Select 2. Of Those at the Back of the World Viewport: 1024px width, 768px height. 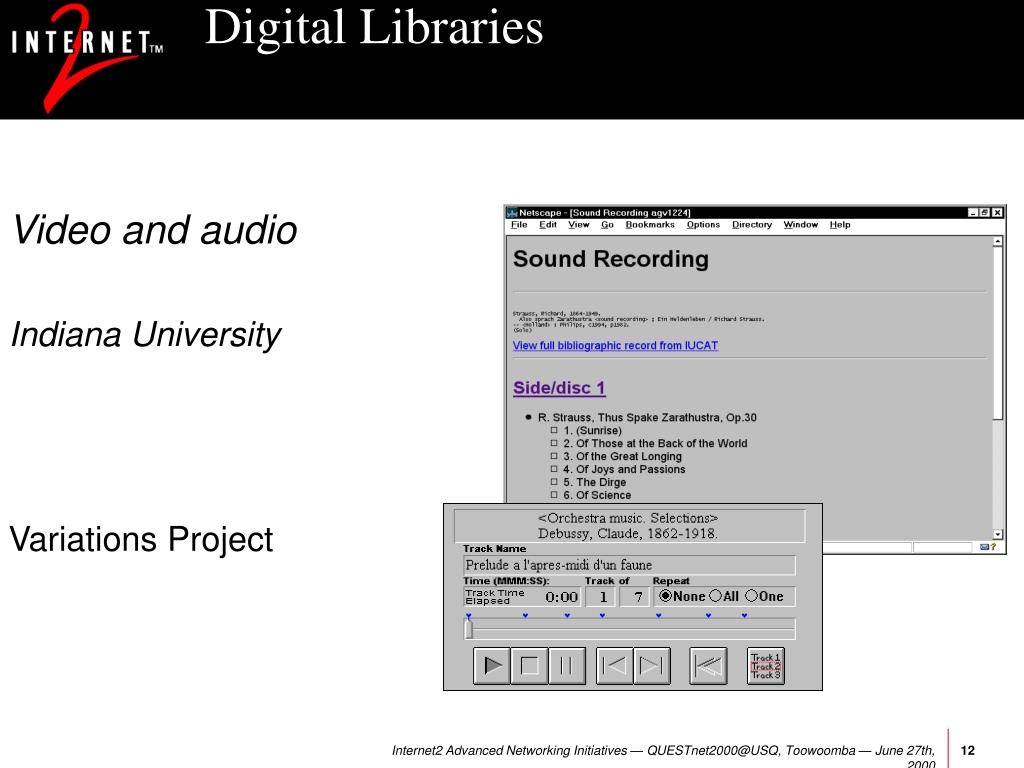coord(655,443)
